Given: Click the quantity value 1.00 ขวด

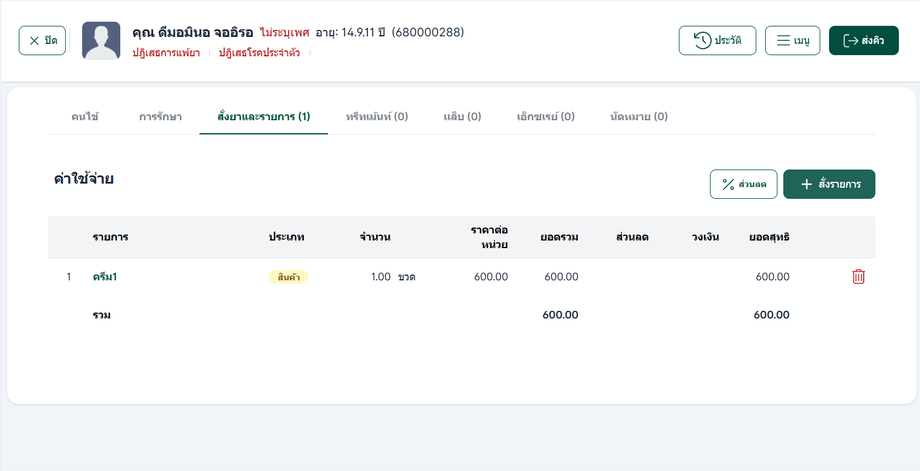Looking at the screenshot, I should pos(393,277).
